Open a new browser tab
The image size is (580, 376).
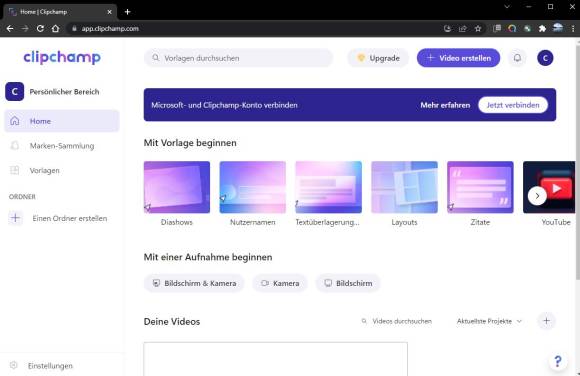coord(127,12)
